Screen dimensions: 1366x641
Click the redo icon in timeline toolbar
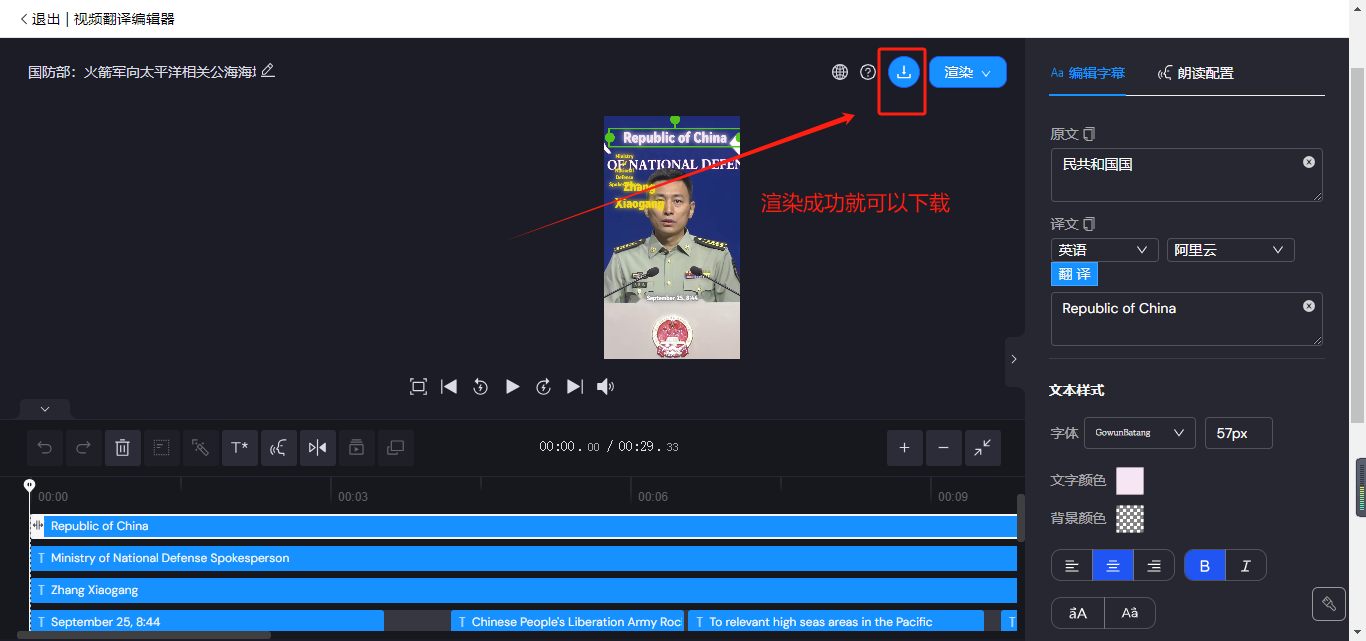(84, 448)
